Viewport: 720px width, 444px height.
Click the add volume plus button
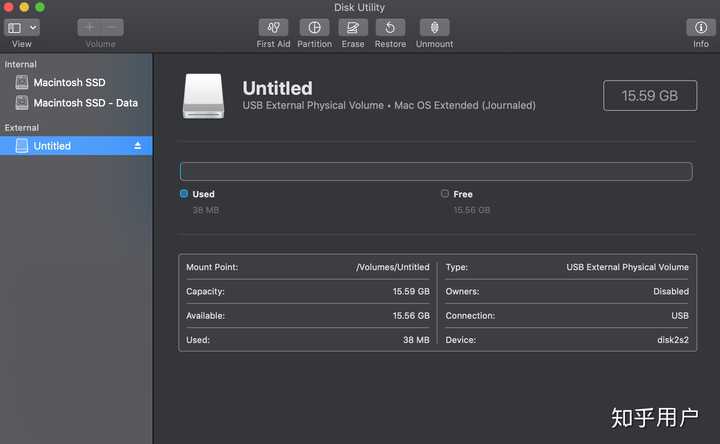[90, 28]
